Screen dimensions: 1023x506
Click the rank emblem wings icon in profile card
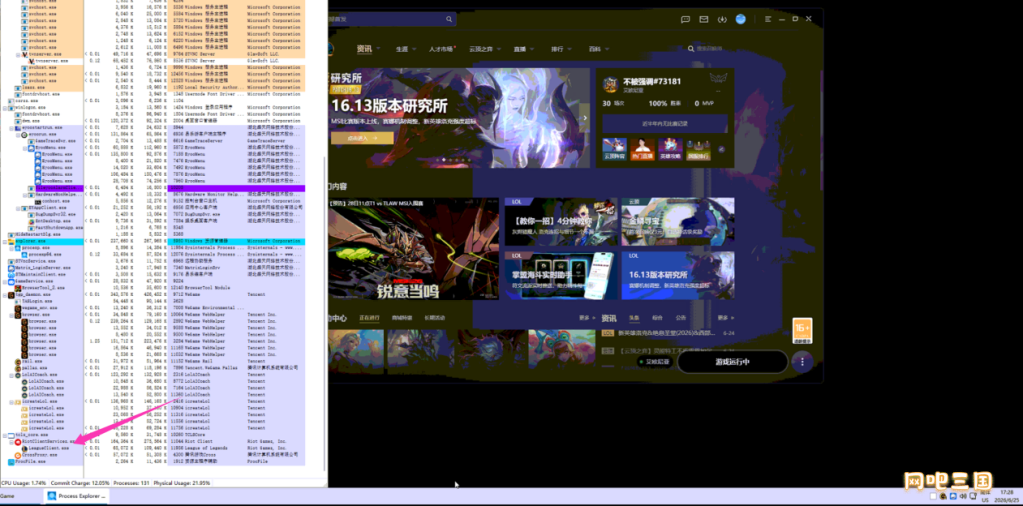717,79
